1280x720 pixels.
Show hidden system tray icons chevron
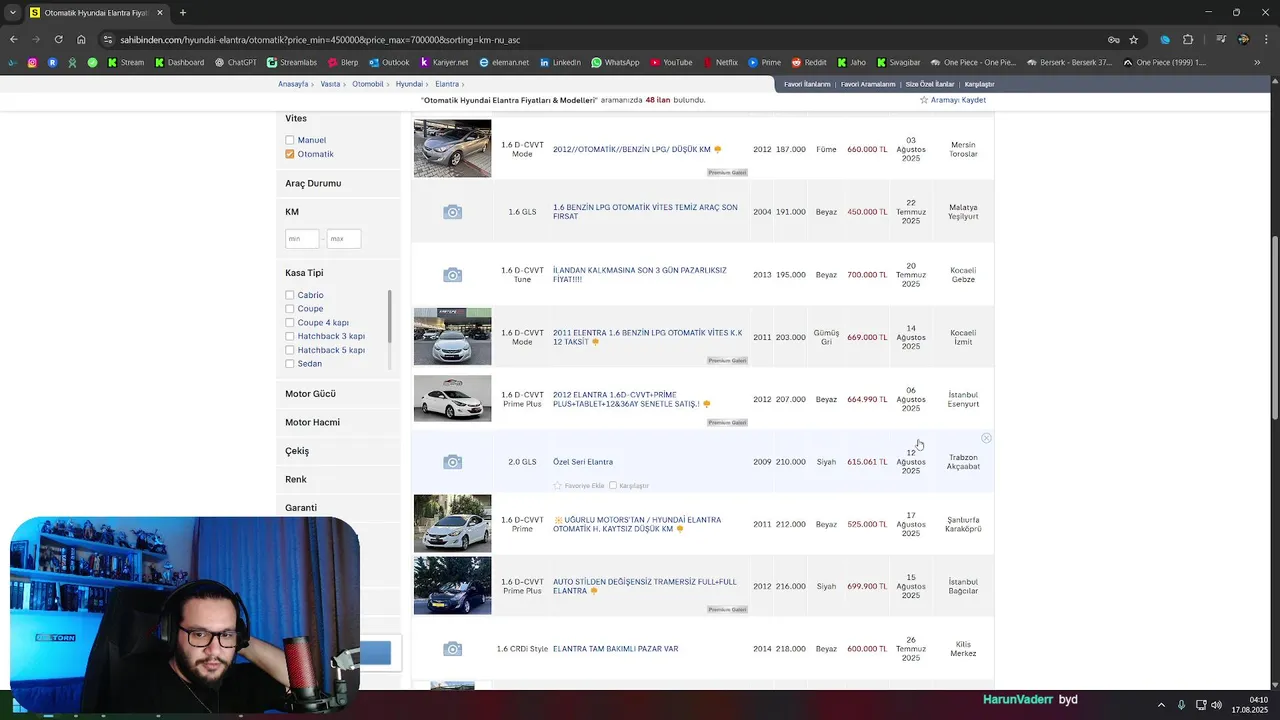(x=1161, y=705)
